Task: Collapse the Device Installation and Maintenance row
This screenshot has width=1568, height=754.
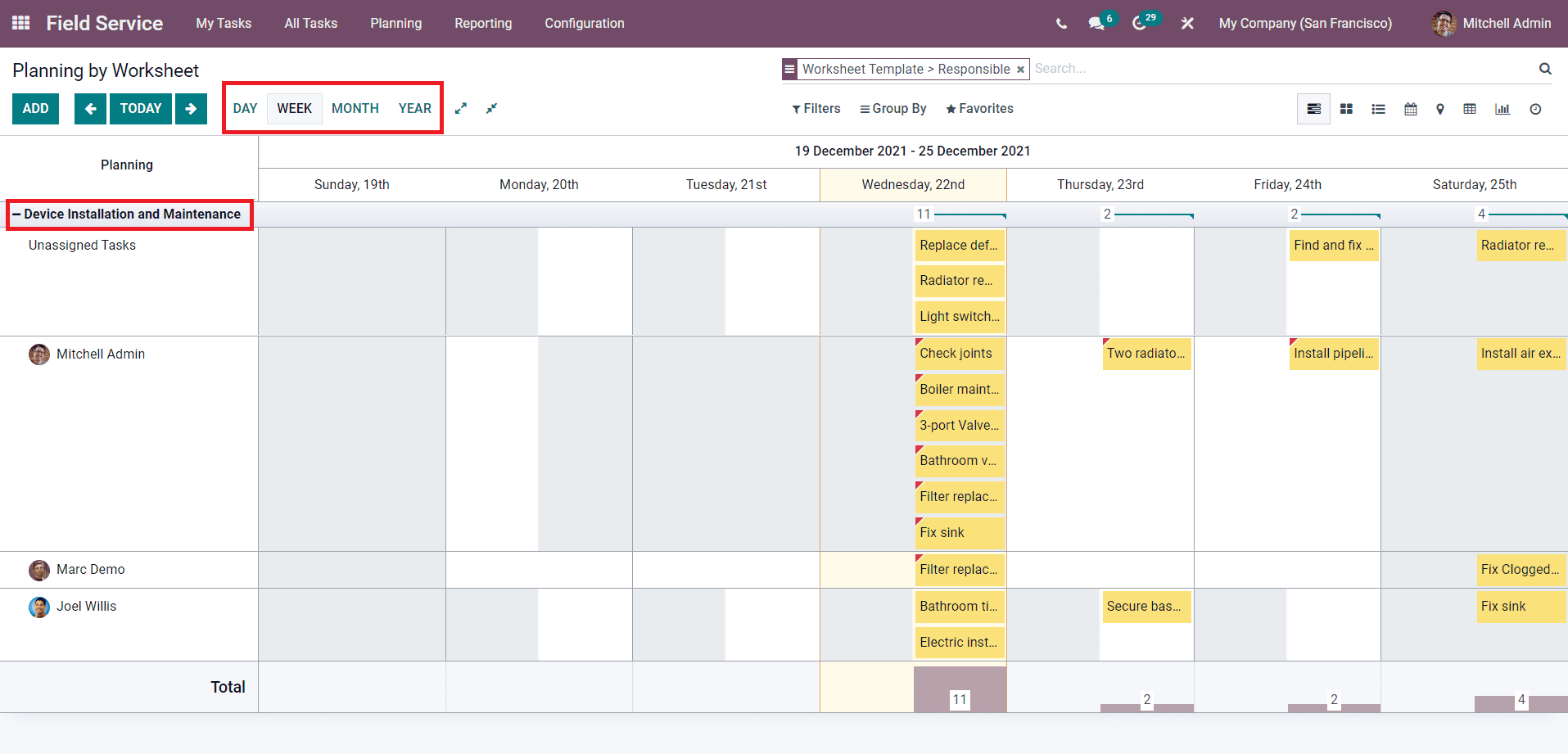Action: pos(16,214)
